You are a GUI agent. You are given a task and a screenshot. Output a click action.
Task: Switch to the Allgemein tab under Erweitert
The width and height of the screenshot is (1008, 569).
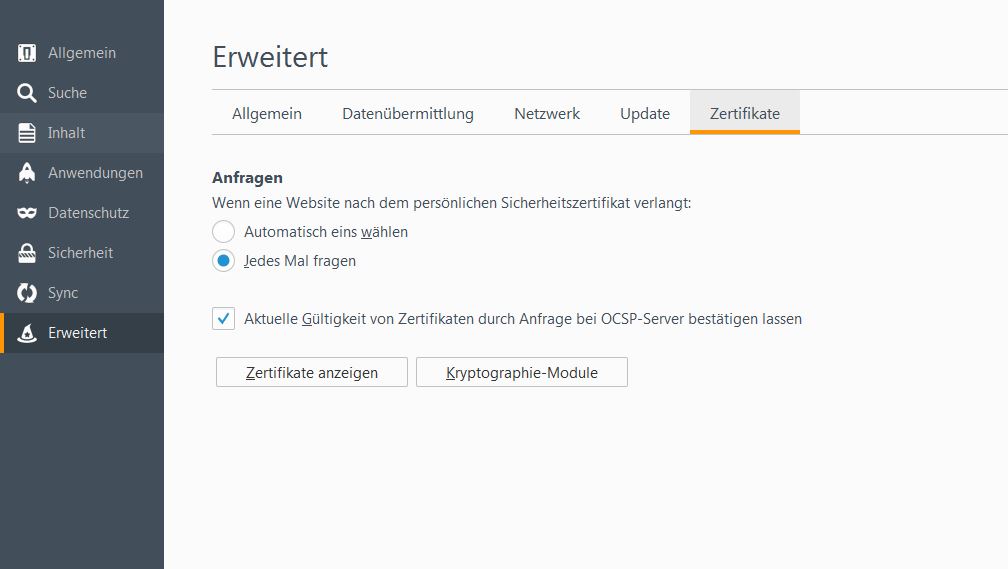(267, 114)
